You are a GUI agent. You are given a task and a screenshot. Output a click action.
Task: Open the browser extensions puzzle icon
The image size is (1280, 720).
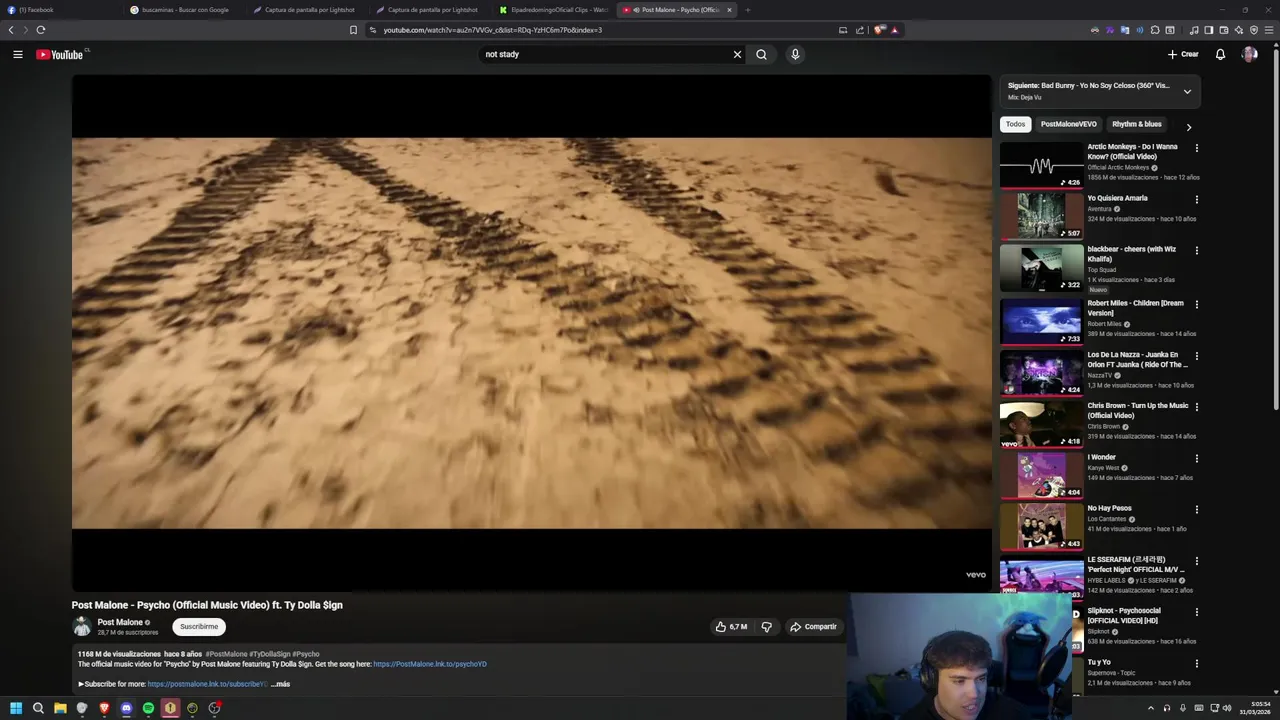pyautogui.click(x=1155, y=30)
